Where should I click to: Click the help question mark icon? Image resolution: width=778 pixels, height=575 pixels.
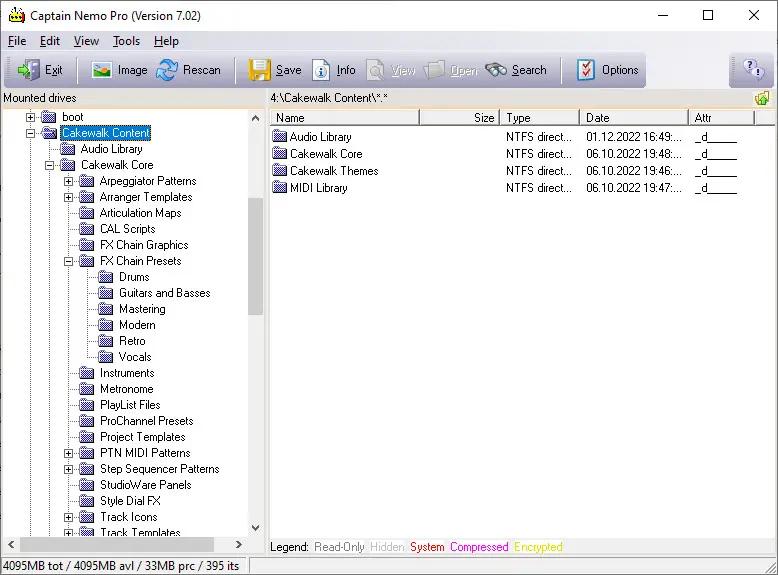click(753, 70)
